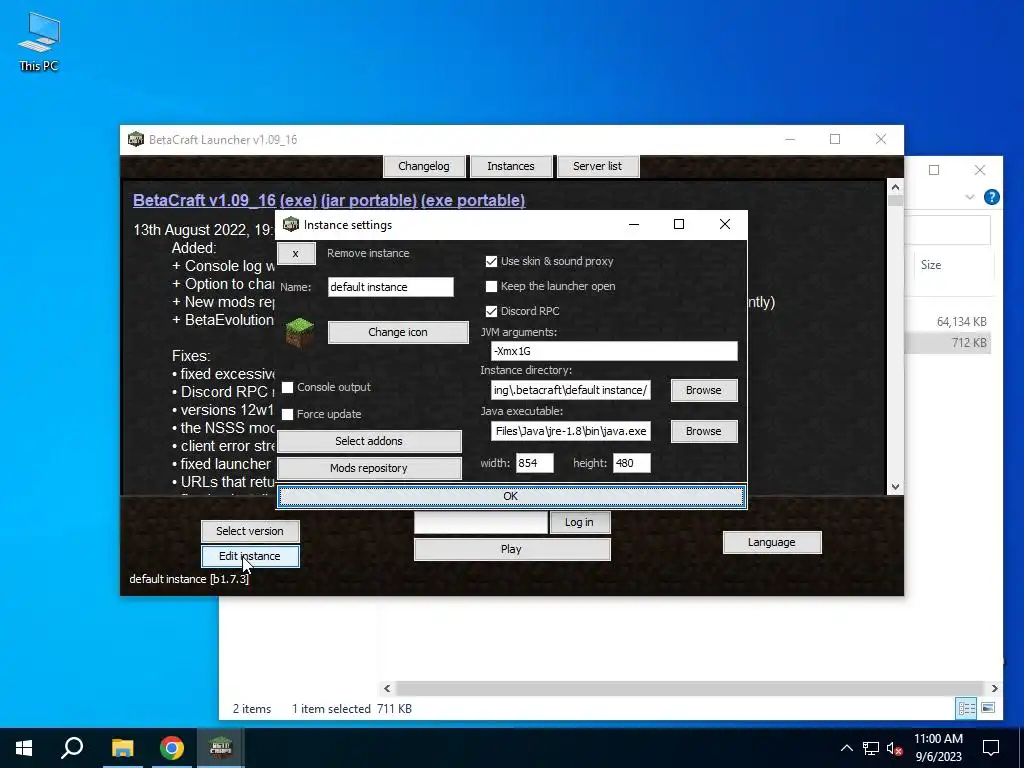The width and height of the screenshot is (1024, 768).
Task: Maximize the Instance settings window
Action: 679,224
